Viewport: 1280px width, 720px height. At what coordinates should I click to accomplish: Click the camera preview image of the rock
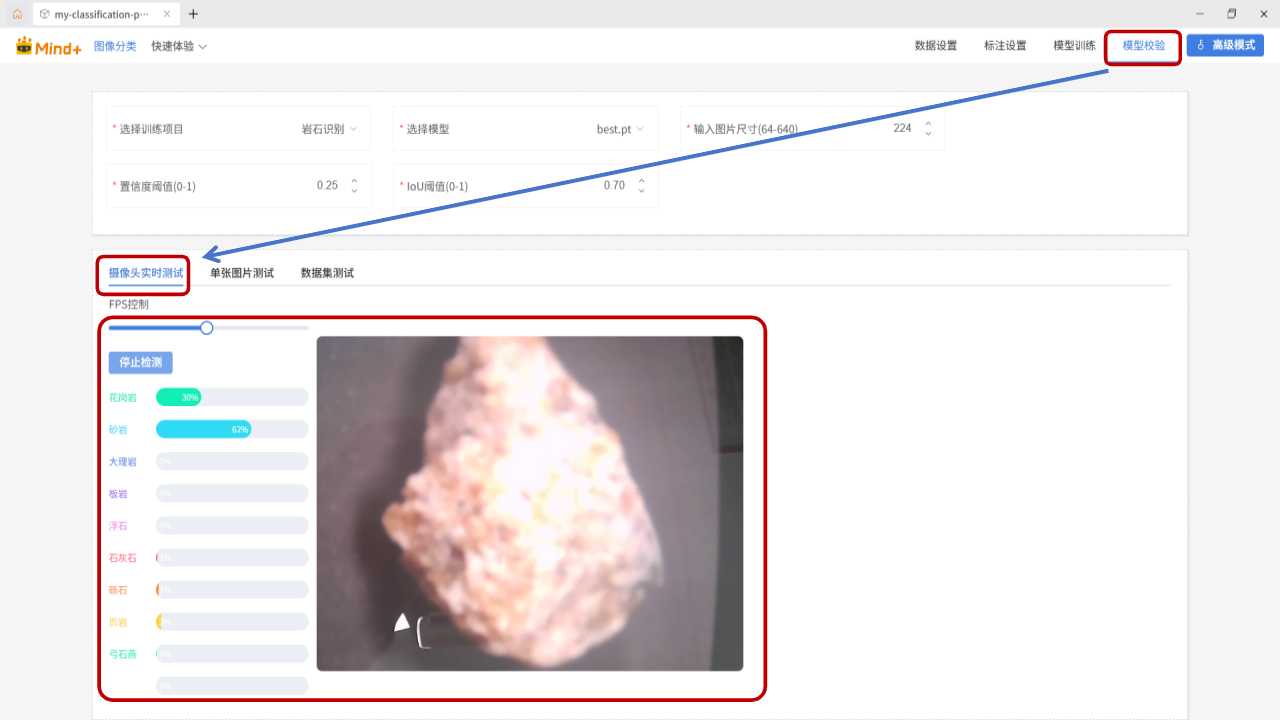pos(529,503)
